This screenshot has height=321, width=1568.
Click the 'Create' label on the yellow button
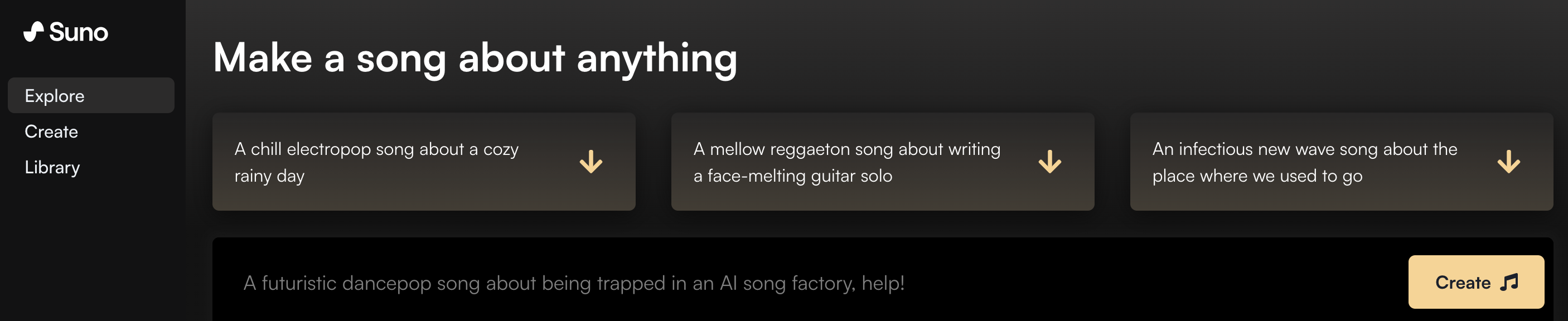pos(1462,283)
